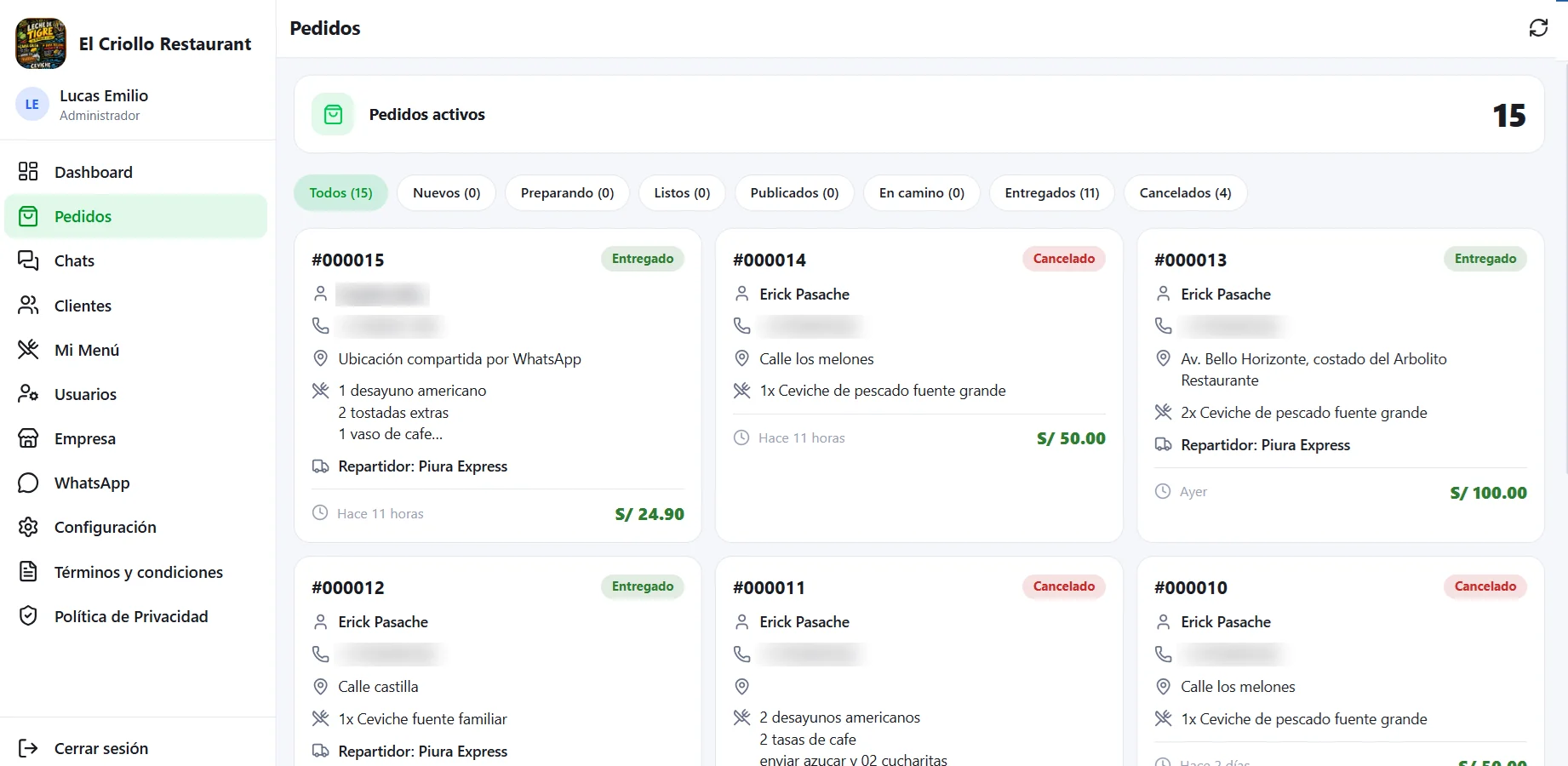
Task: Click the Clientes people icon
Action: pyautogui.click(x=28, y=305)
